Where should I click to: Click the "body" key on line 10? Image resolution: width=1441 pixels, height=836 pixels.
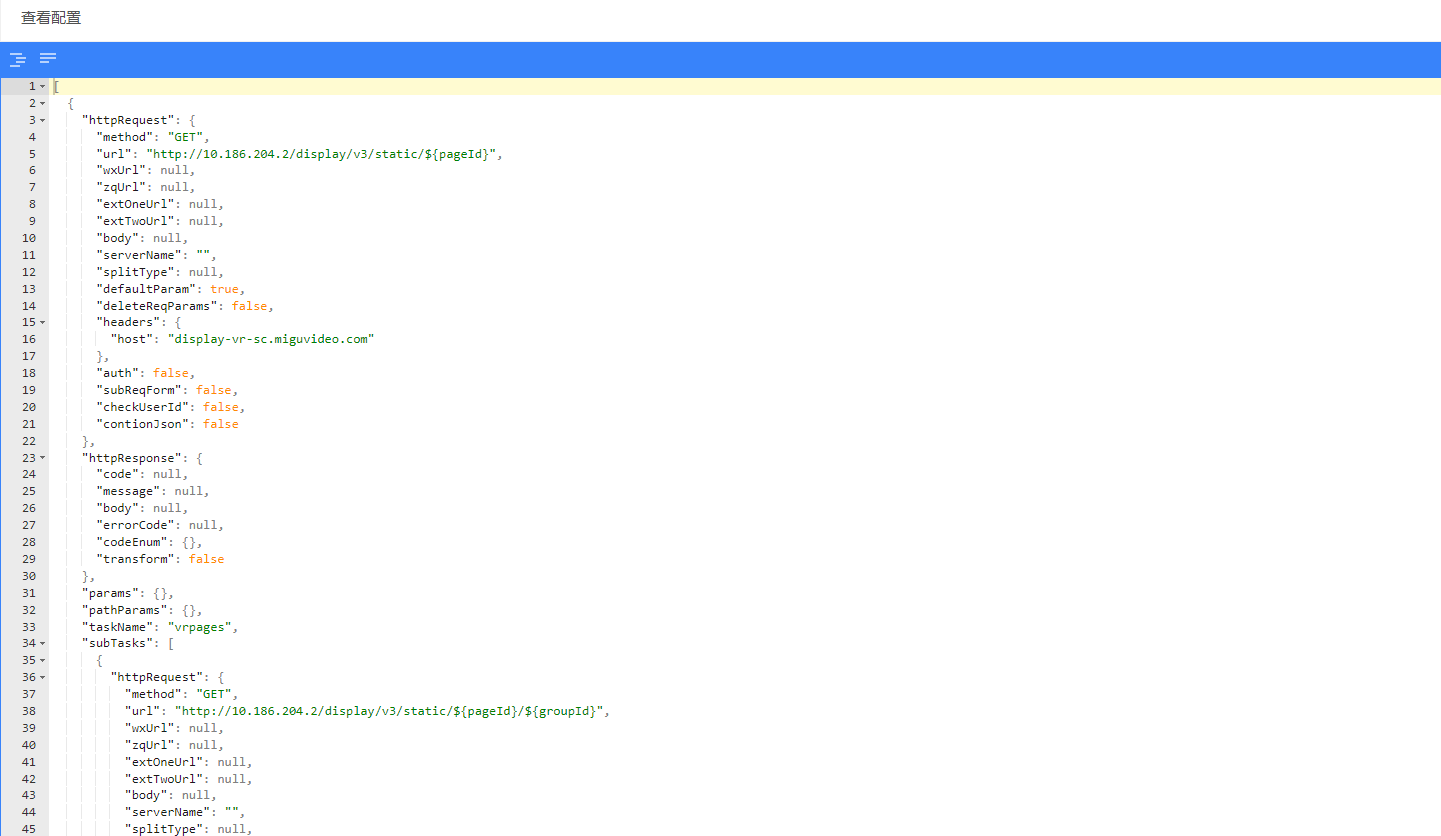tap(118, 238)
